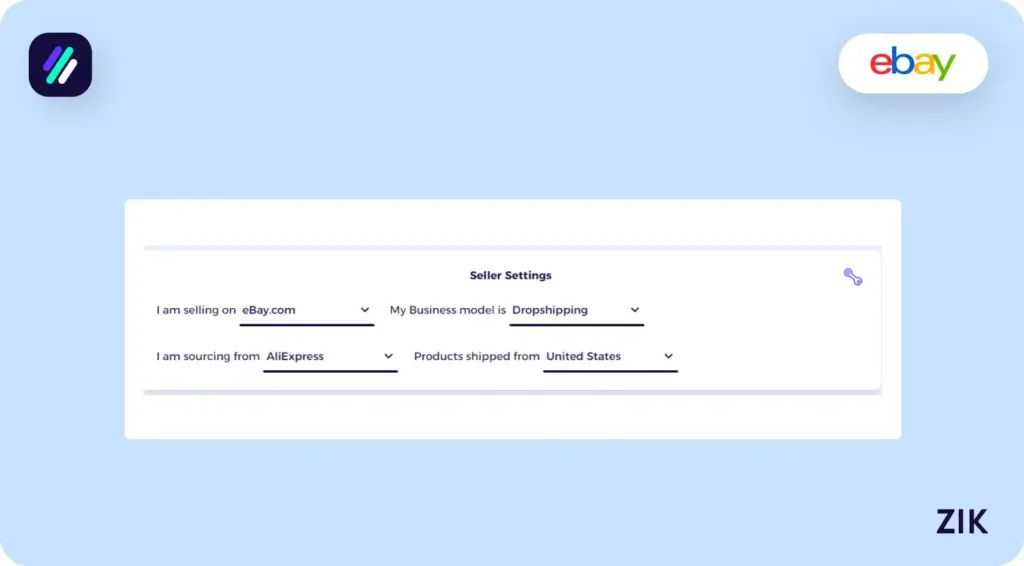Open the United States dropdown chevron
This screenshot has width=1024, height=566.
(668, 356)
